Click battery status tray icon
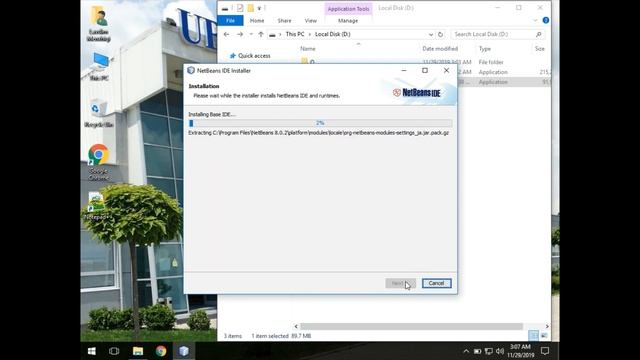Screen dimensions: 640x360 tap(477, 351)
